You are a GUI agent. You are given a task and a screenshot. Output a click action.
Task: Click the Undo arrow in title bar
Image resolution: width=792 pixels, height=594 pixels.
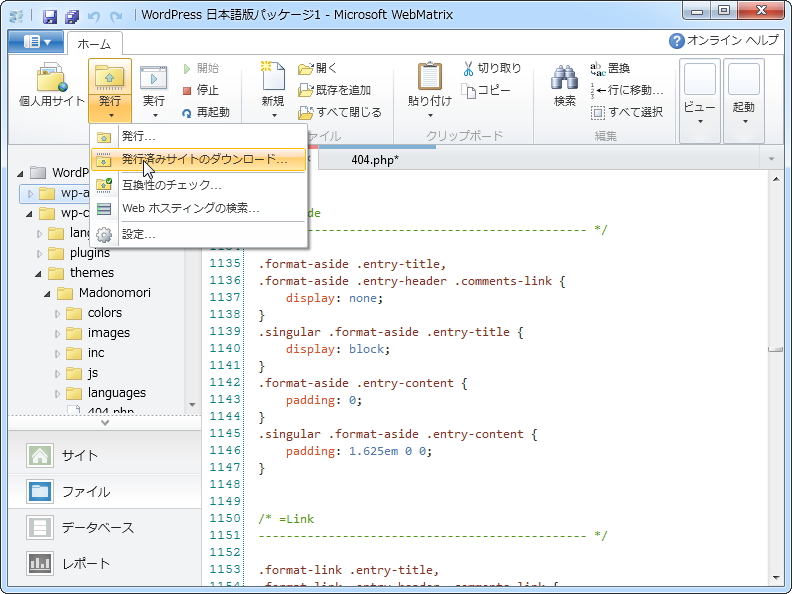(x=93, y=16)
